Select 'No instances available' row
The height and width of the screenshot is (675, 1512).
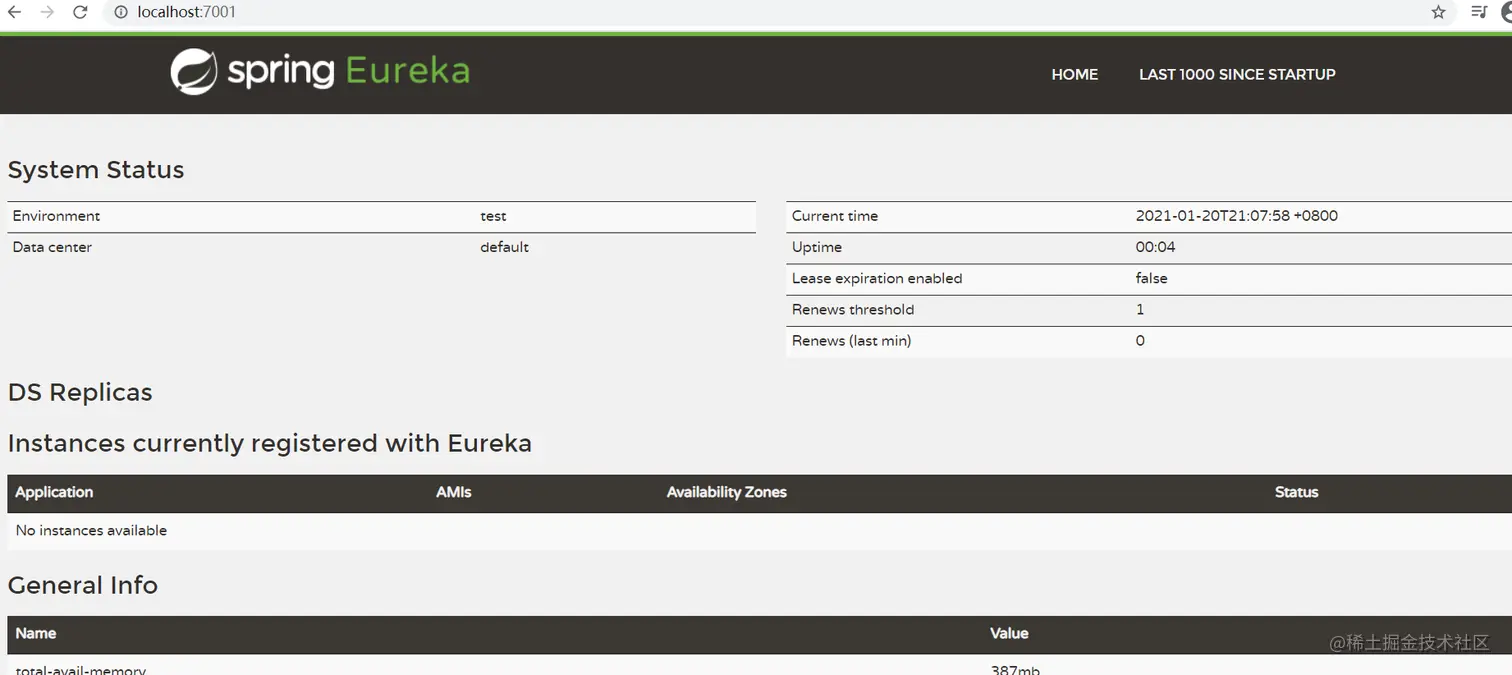tap(760, 531)
